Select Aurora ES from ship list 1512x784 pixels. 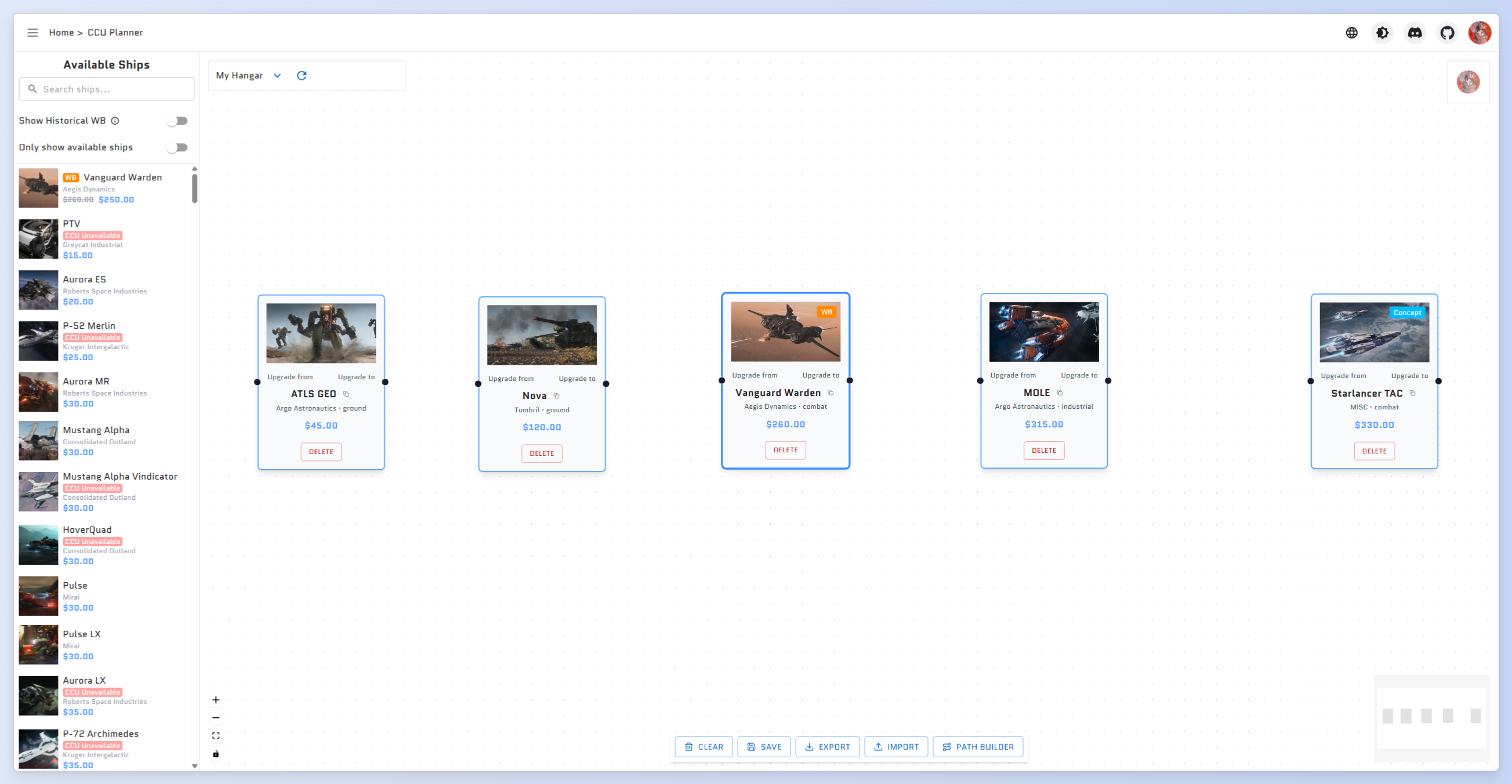point(84,280)
